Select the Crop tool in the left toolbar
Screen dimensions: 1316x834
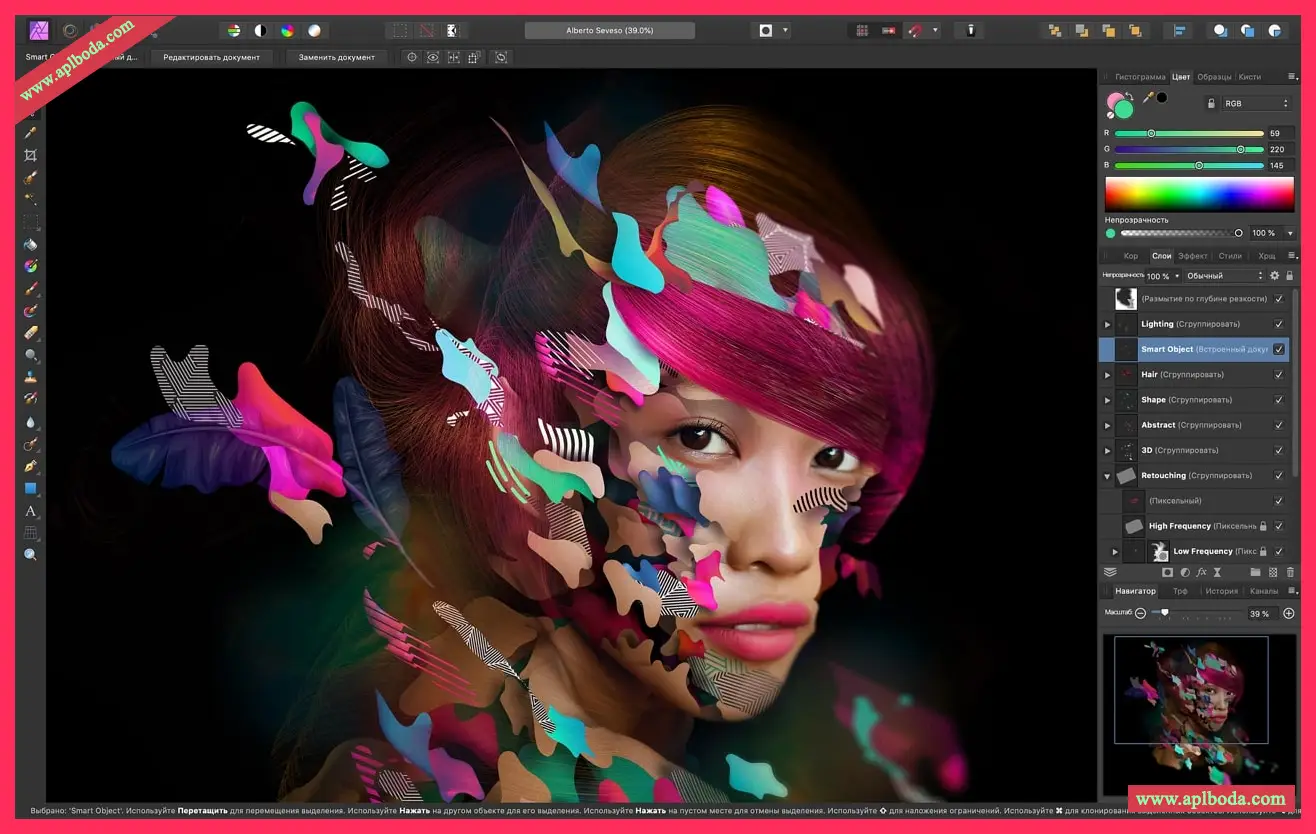(x=31, y=155)
